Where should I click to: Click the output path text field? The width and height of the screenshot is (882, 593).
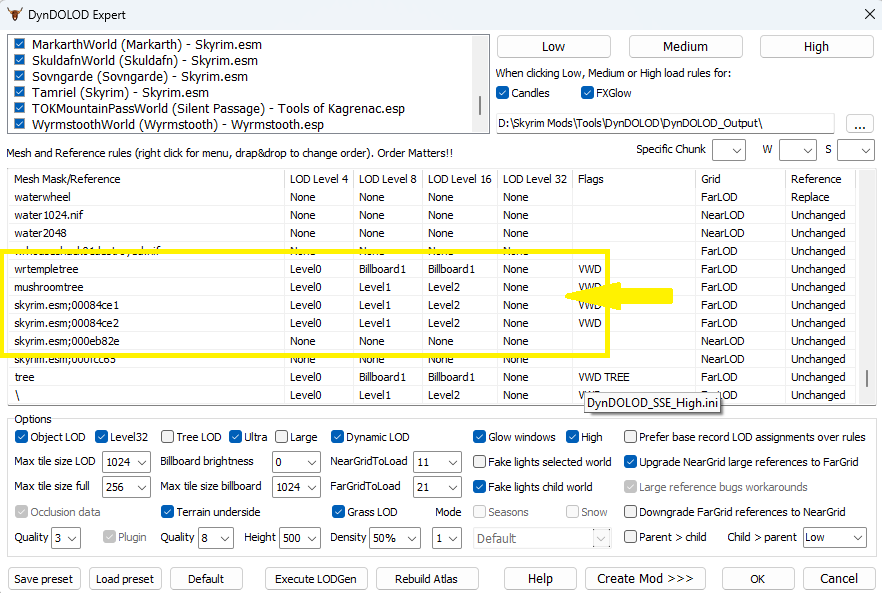pos(665,123)
